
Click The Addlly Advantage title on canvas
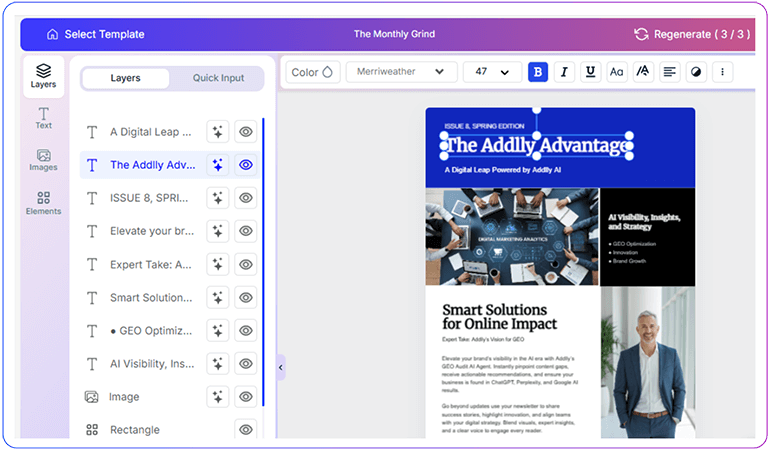click(537, 145)
